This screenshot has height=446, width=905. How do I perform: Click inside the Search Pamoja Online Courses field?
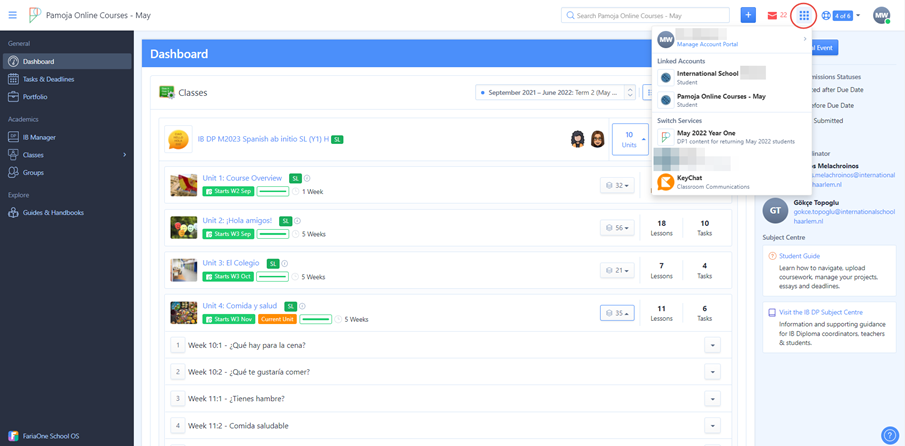tap(645, 16)
